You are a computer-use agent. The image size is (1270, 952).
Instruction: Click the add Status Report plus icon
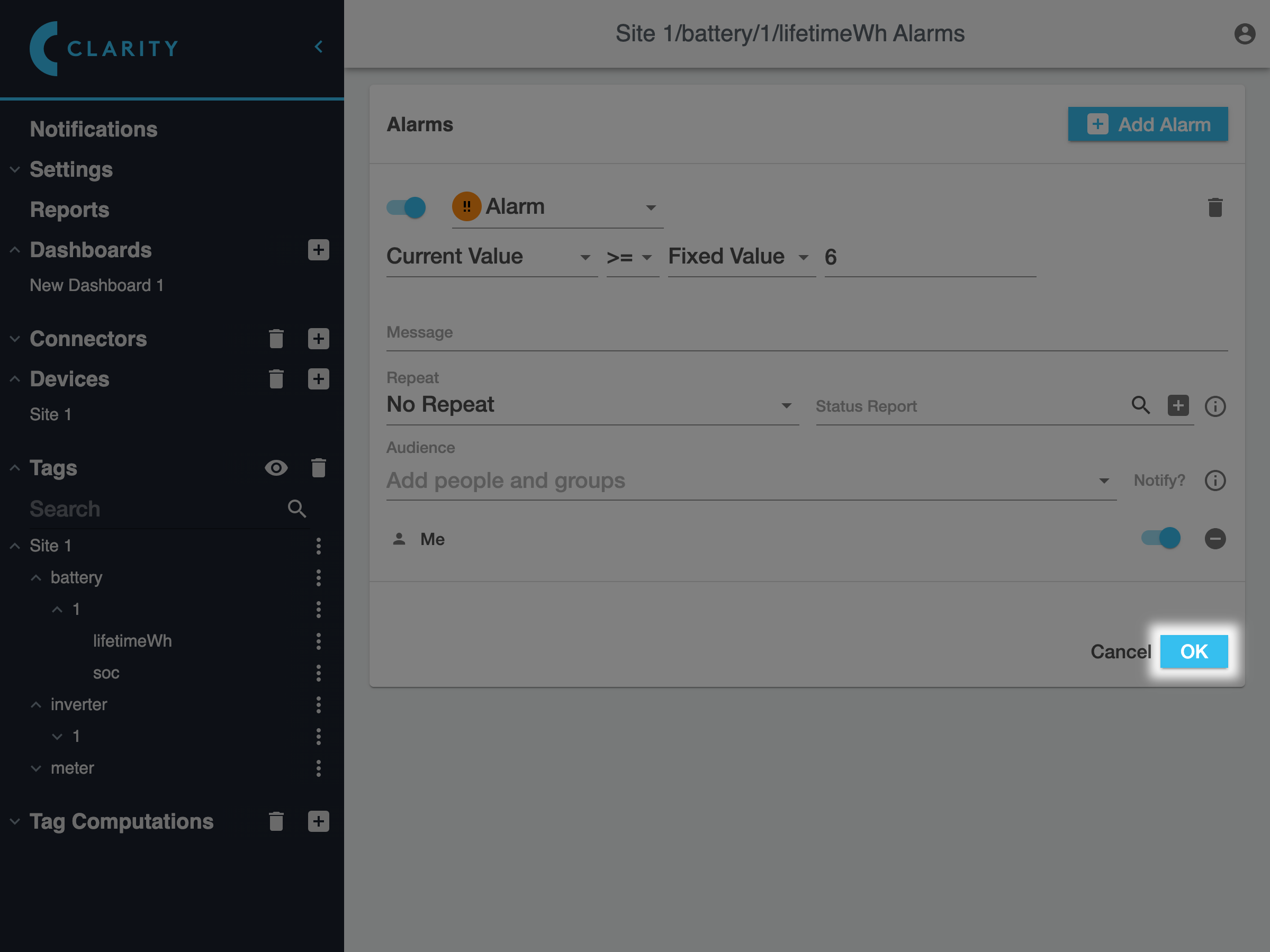1177,405
